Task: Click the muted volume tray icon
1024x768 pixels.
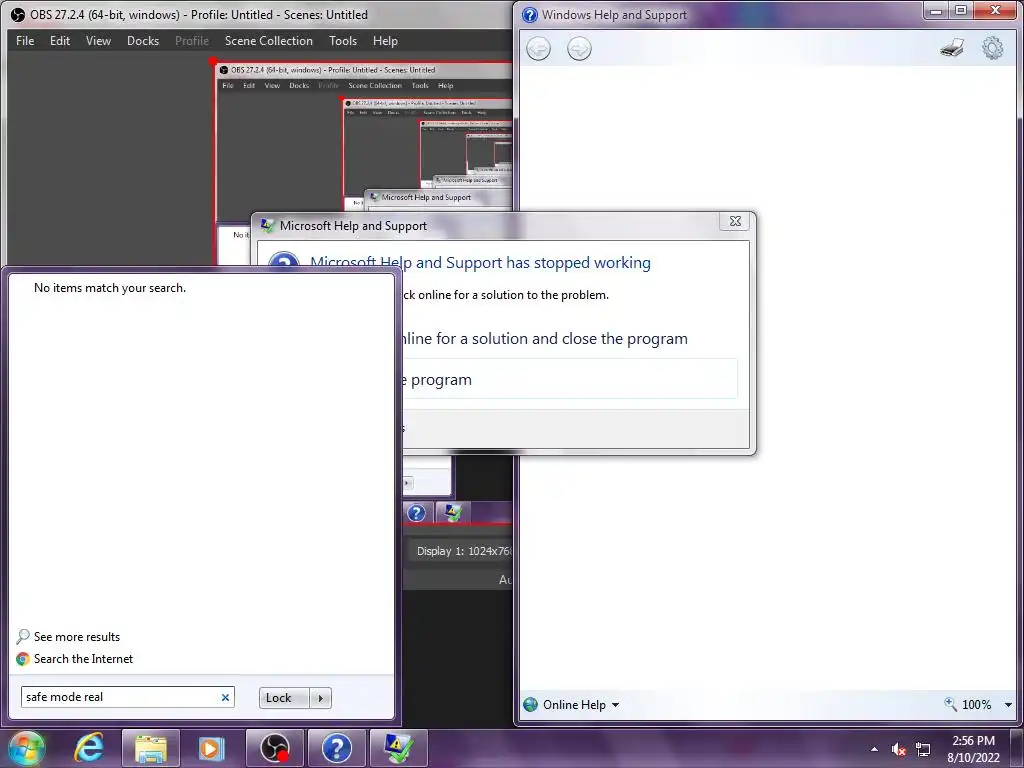Action: click(x=899, y=749)
